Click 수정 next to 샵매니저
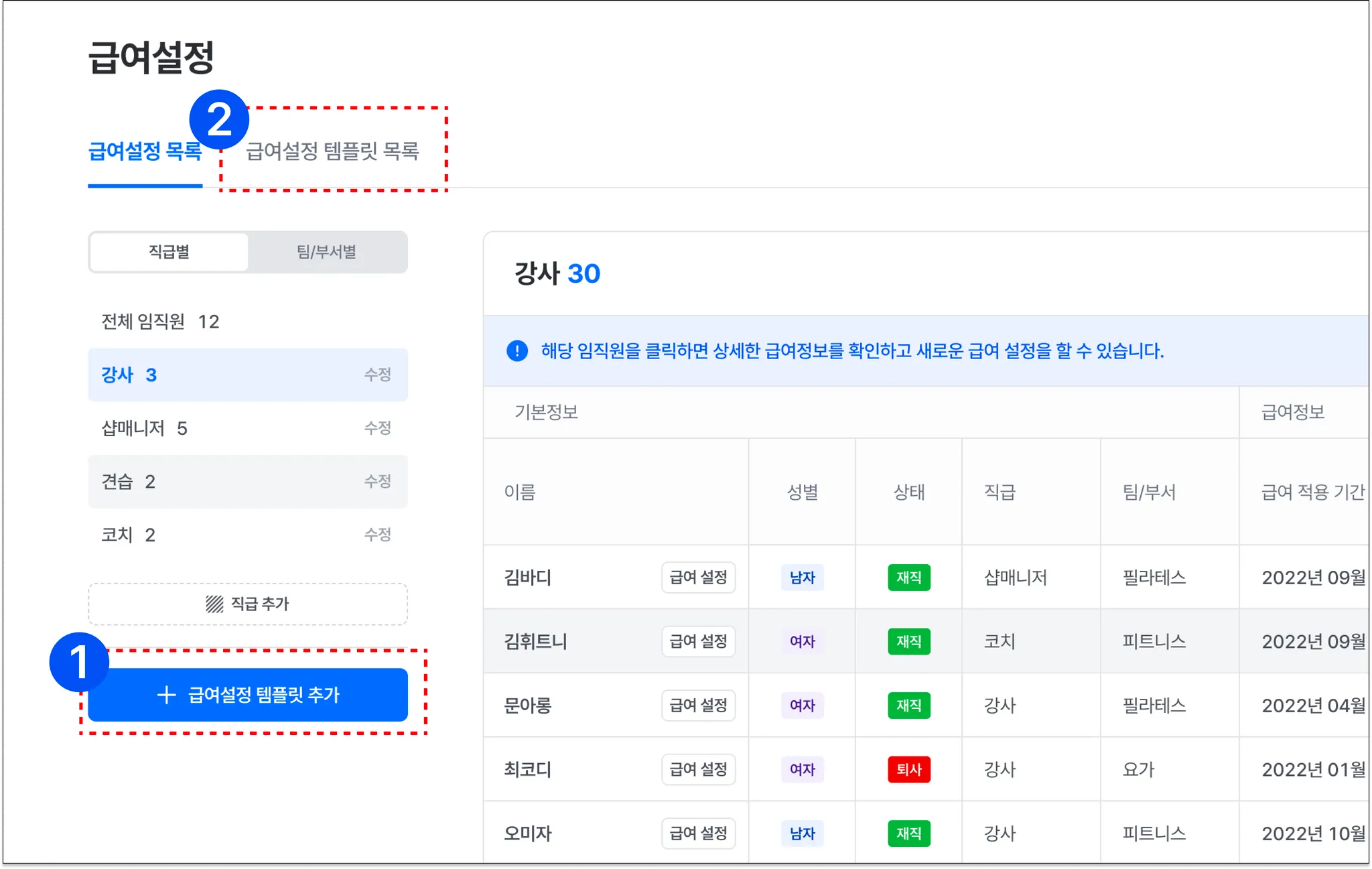This screenshot has height=869, width=1372. click(x=377, y=428)
